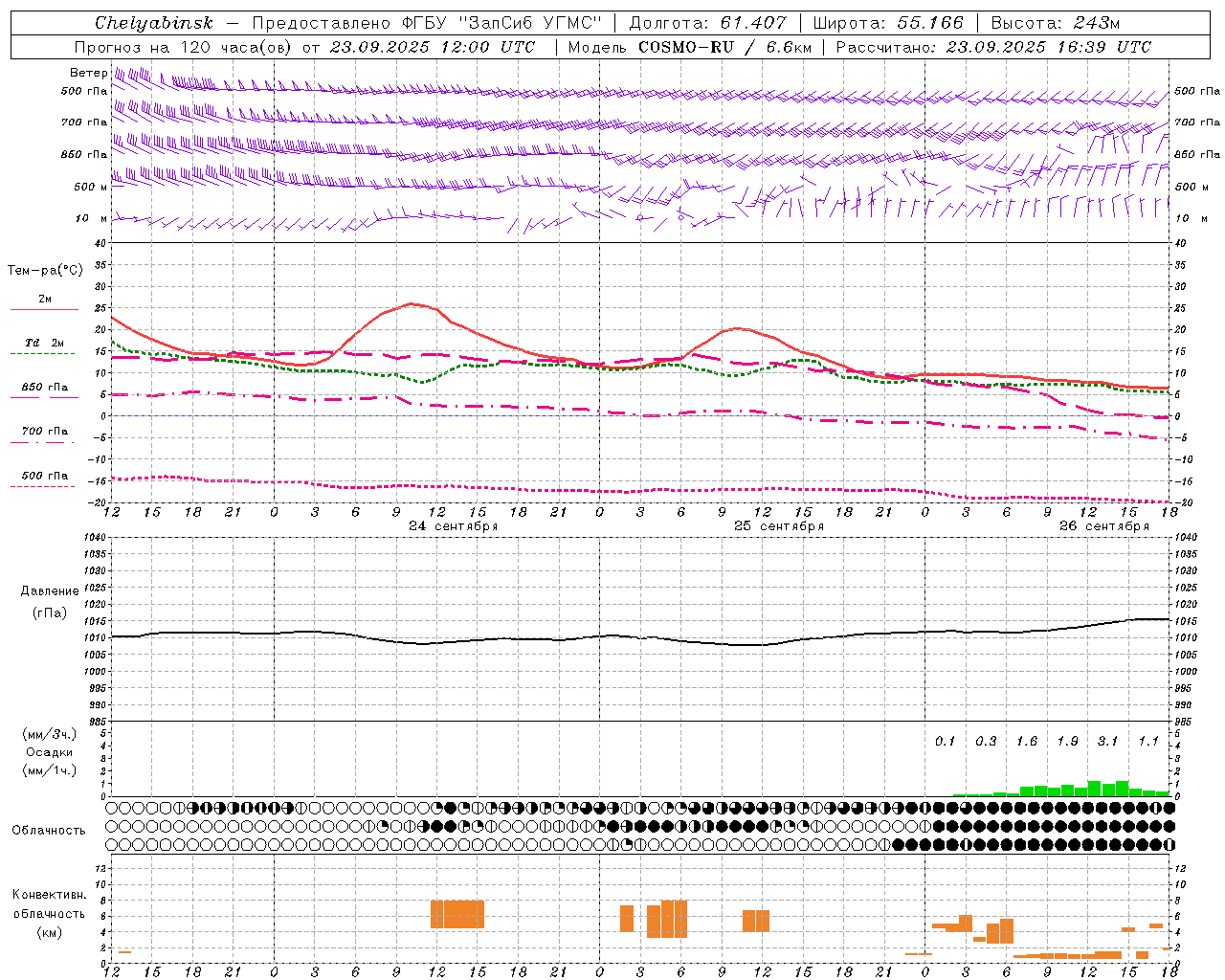Click the Конвективн. облачность label
The image size is (1225, 980).
tap(50, 904)
